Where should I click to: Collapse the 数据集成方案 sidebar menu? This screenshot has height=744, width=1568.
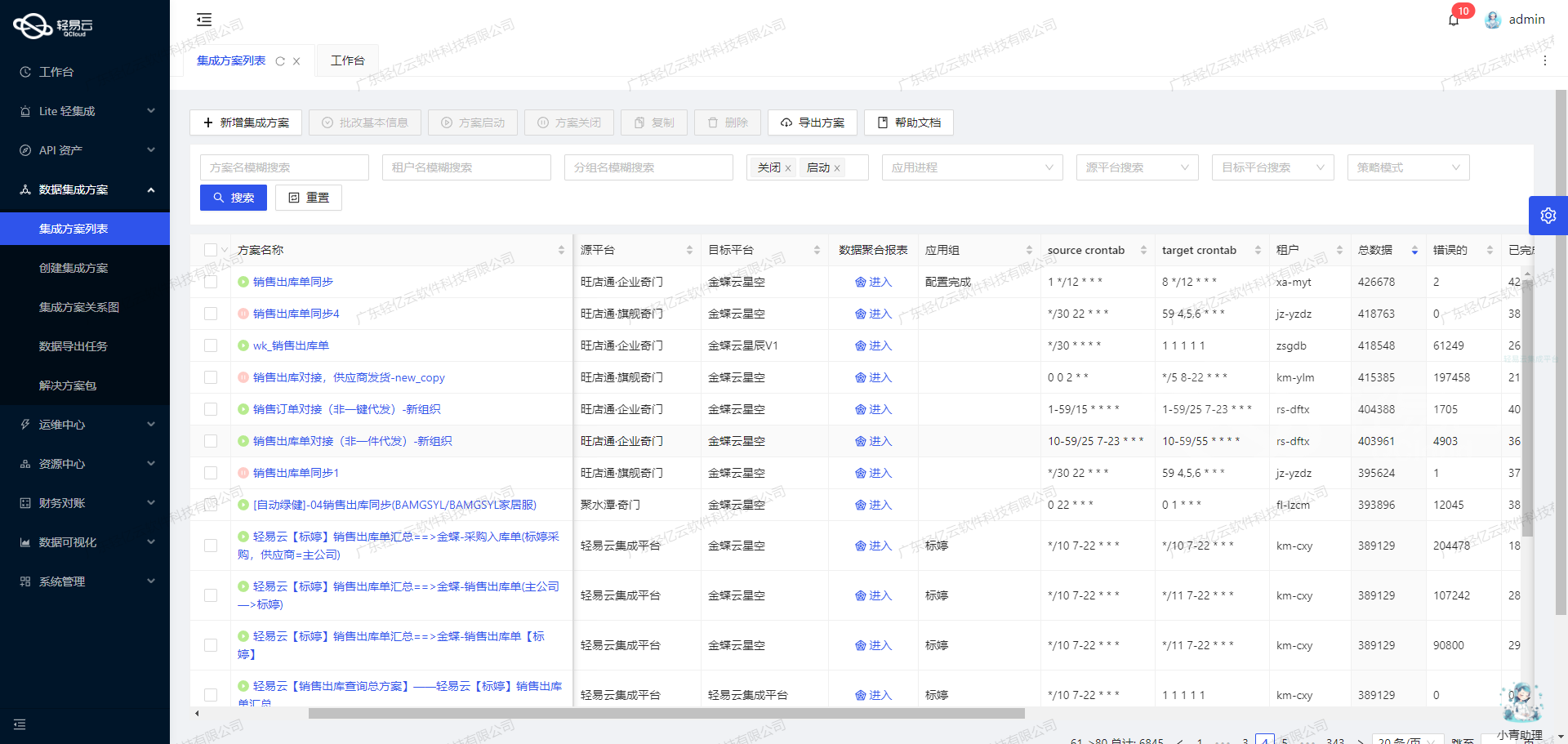click(85, 189)
